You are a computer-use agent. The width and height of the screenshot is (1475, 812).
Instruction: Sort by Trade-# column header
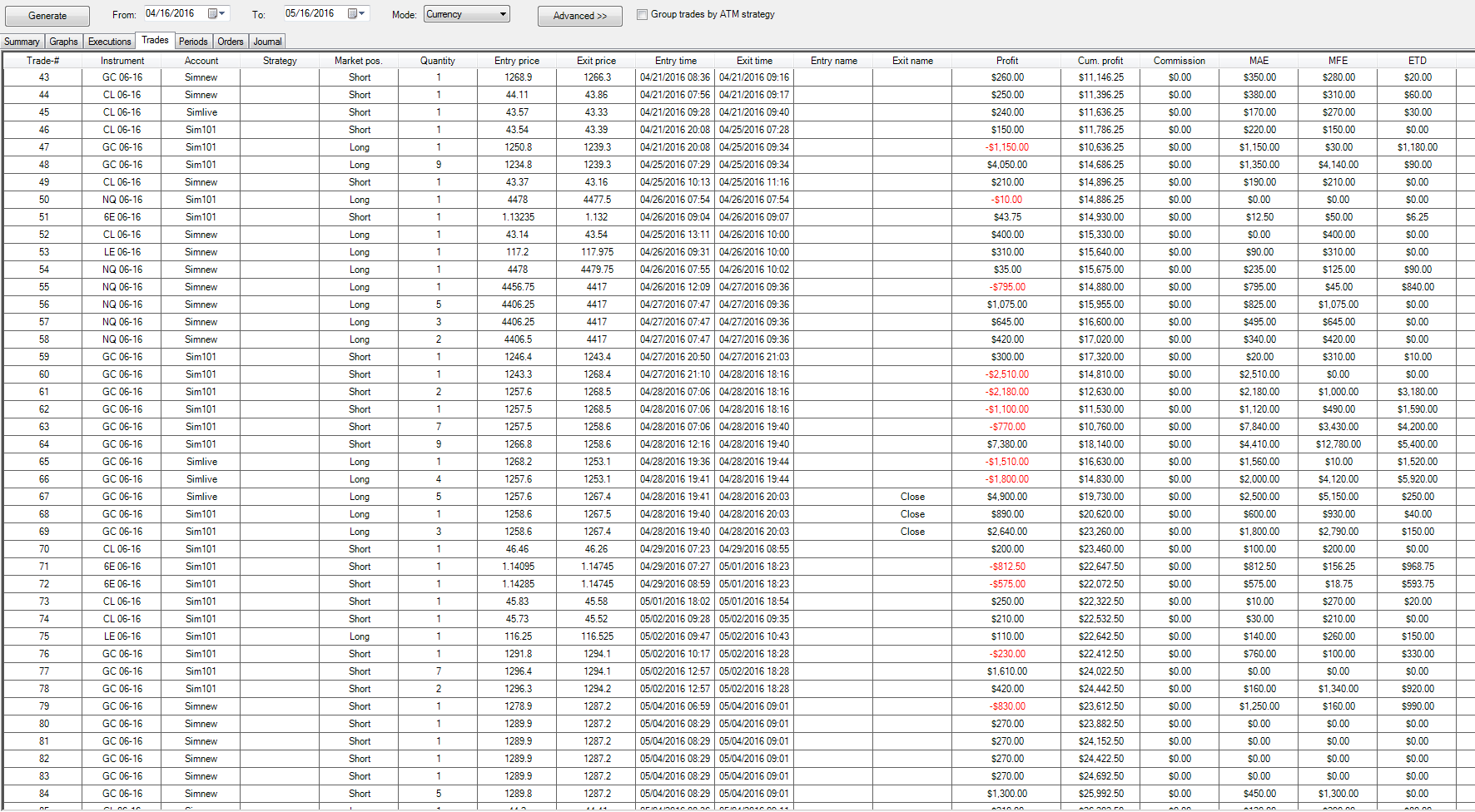coord(42,61)
